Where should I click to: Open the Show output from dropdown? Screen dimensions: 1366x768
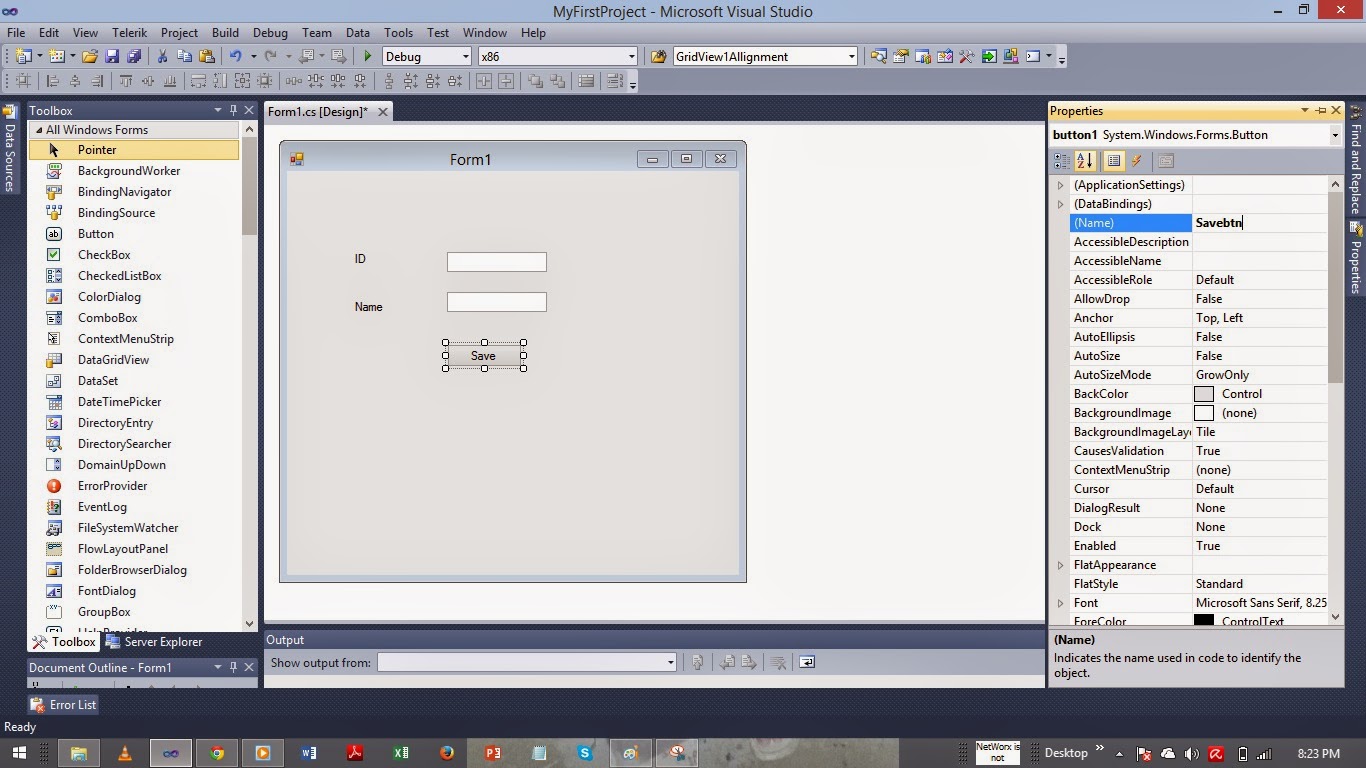[x=670, y=662]
